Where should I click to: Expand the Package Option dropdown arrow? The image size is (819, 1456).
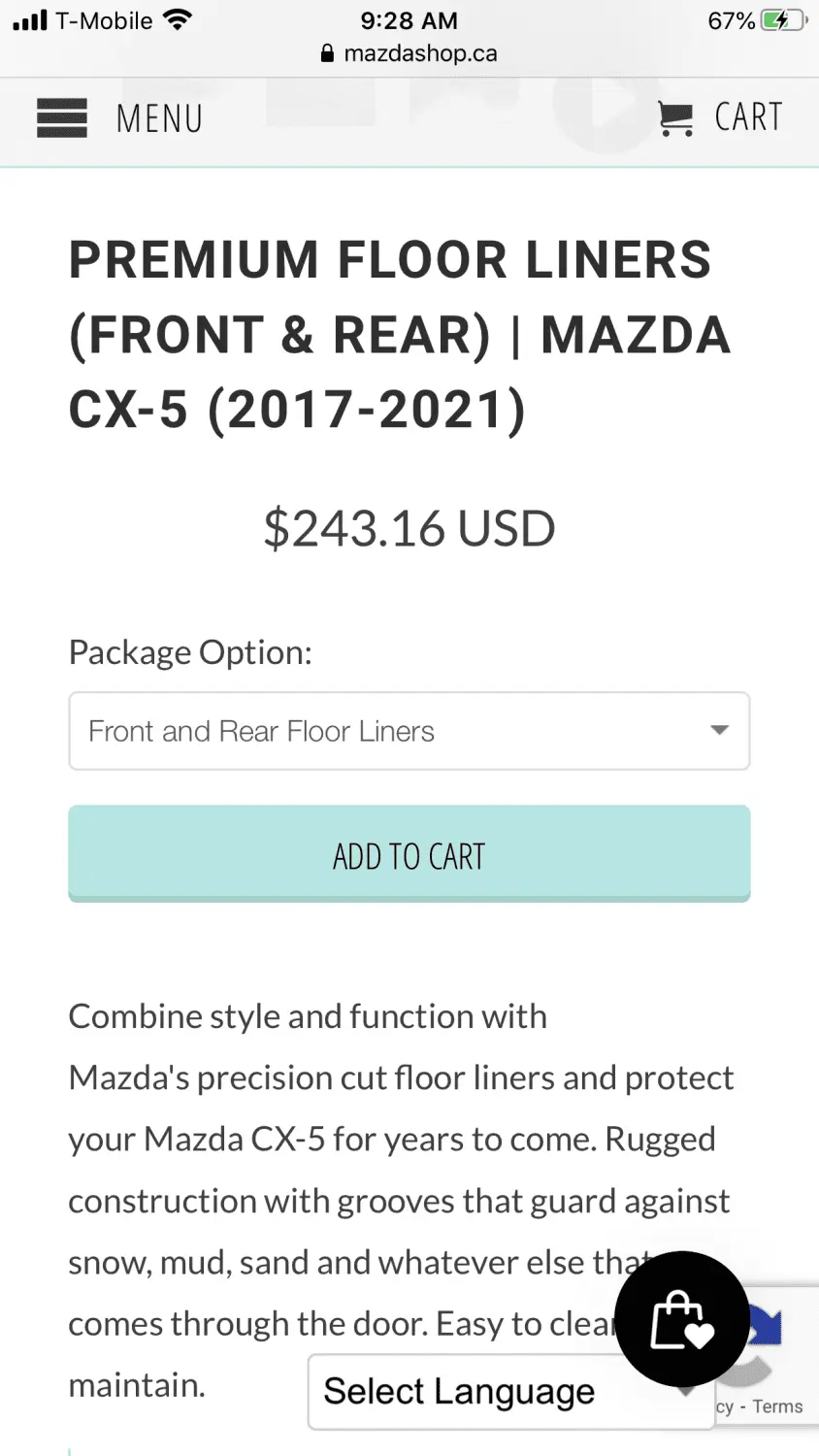pyautogui.click(x=719, y=730)
